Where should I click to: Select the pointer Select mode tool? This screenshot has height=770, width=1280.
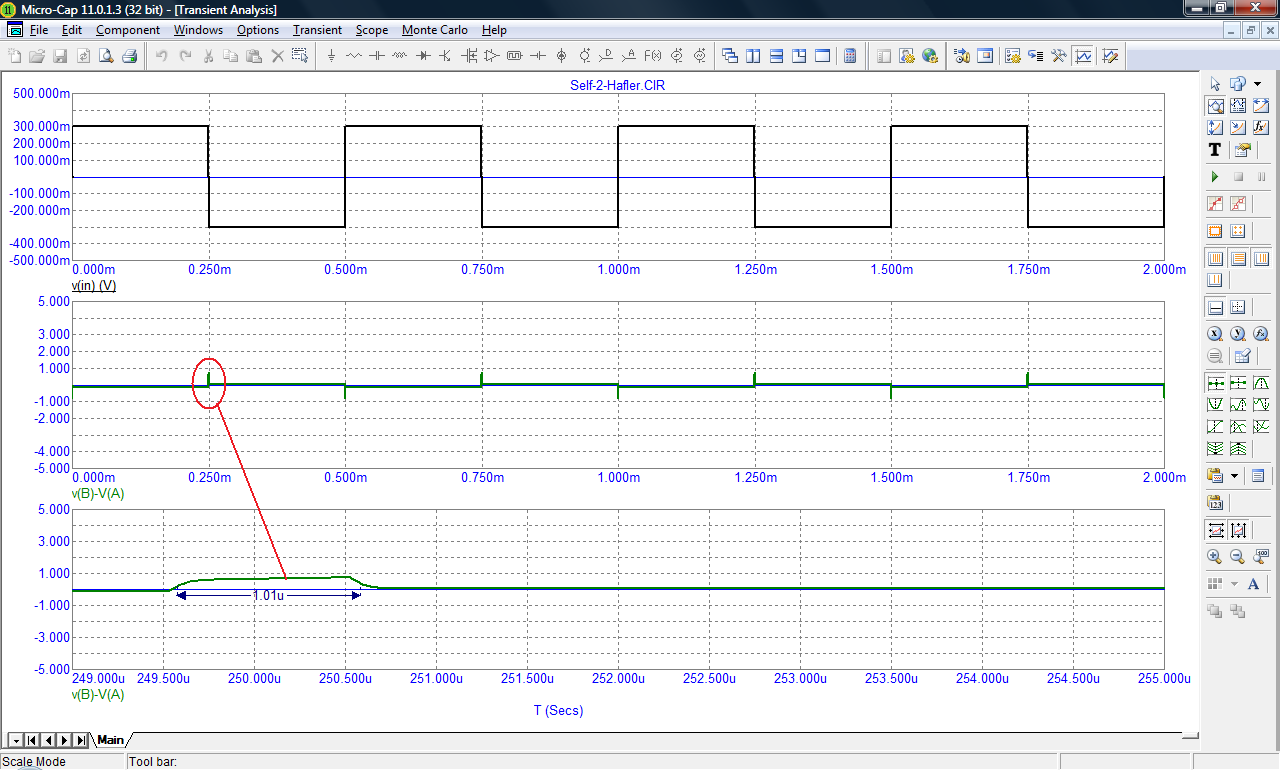click(x=1215, y=84)
